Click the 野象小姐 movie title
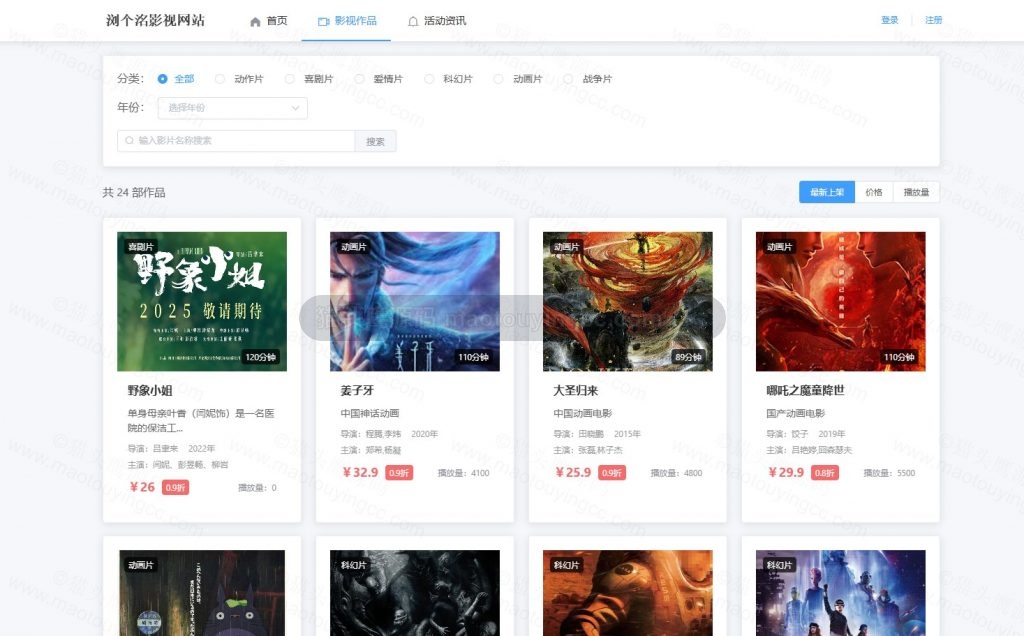 click(x=150, y=390)
